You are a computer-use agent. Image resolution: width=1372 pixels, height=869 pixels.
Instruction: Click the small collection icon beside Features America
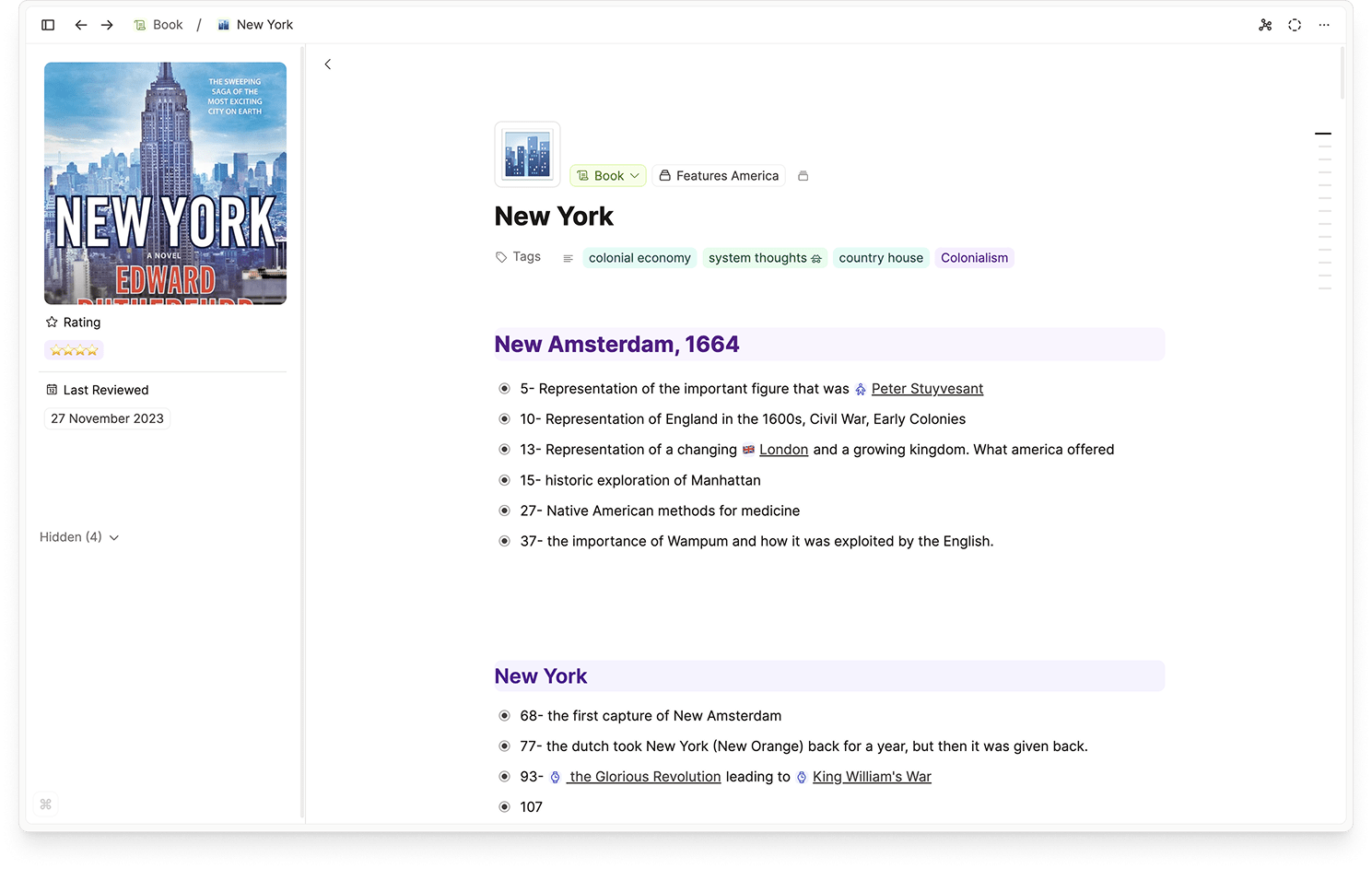[x=803, y=176]
